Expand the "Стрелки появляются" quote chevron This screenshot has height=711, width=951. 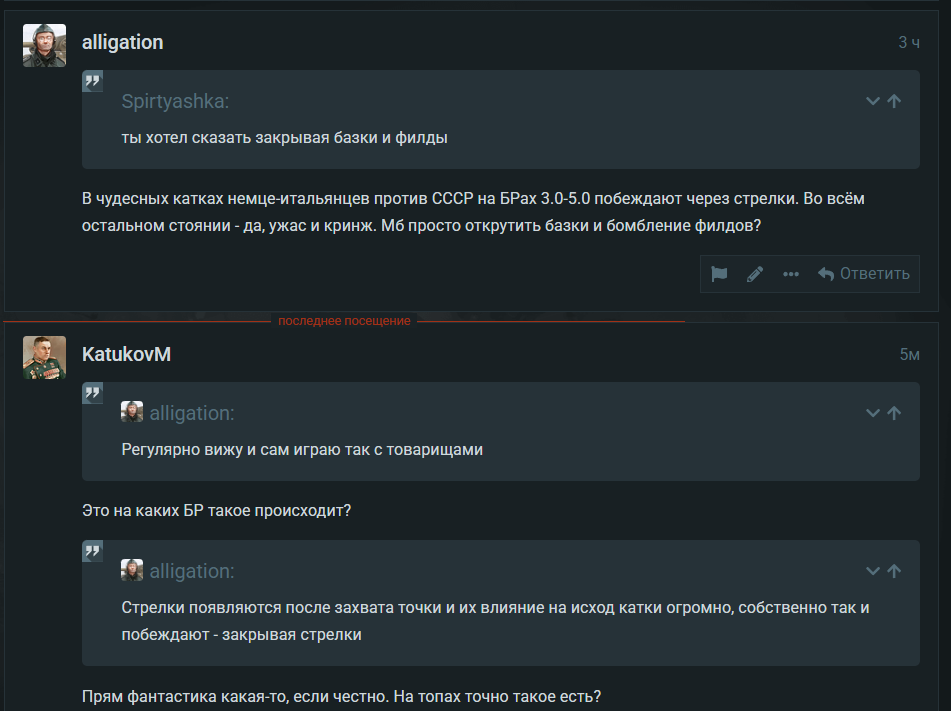point(873,571)
